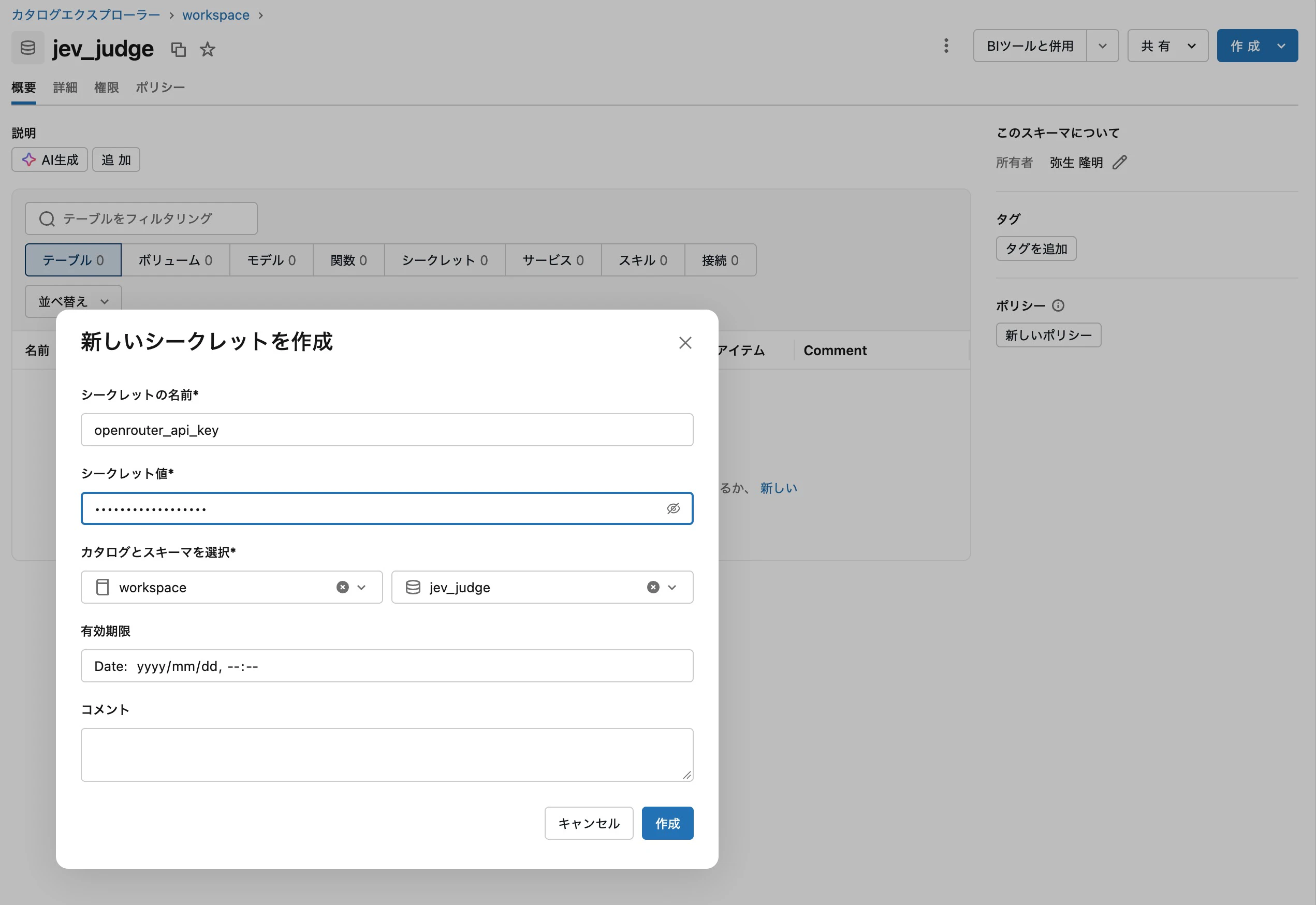
Task: Click the Comment column header
Action: click(x=835, y=351)
